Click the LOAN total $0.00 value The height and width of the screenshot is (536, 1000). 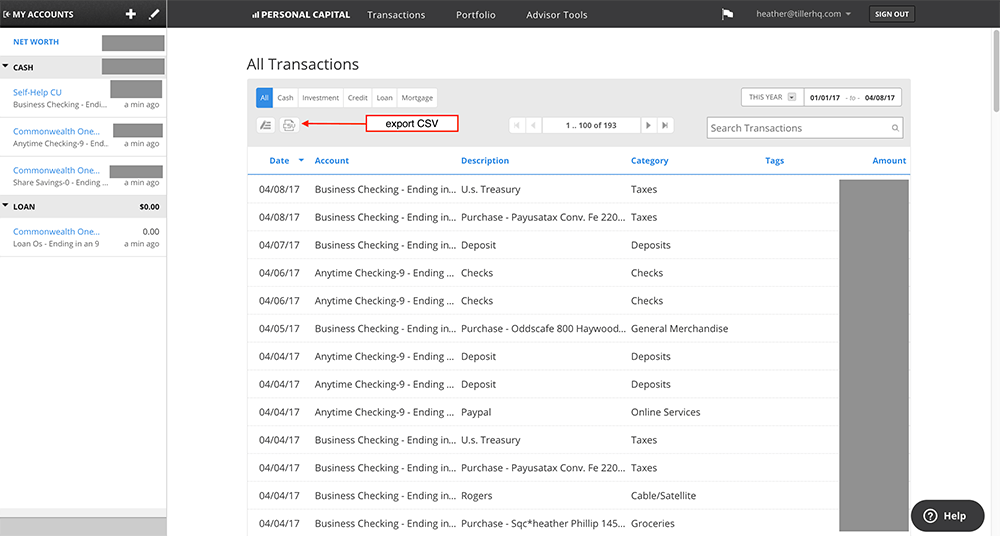click(149, 207)
